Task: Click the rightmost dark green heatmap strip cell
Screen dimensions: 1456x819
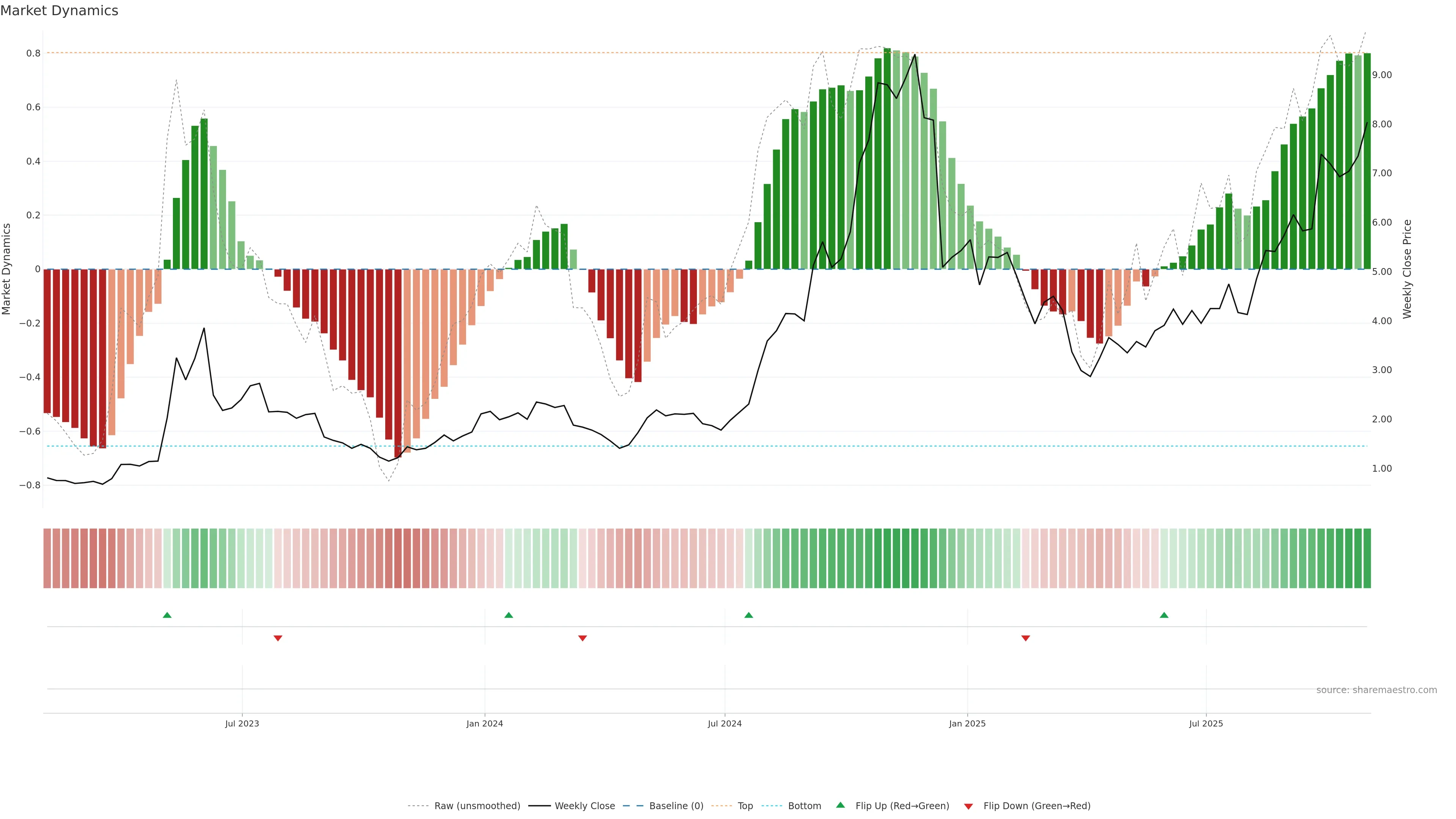Action: (1367, 559)
